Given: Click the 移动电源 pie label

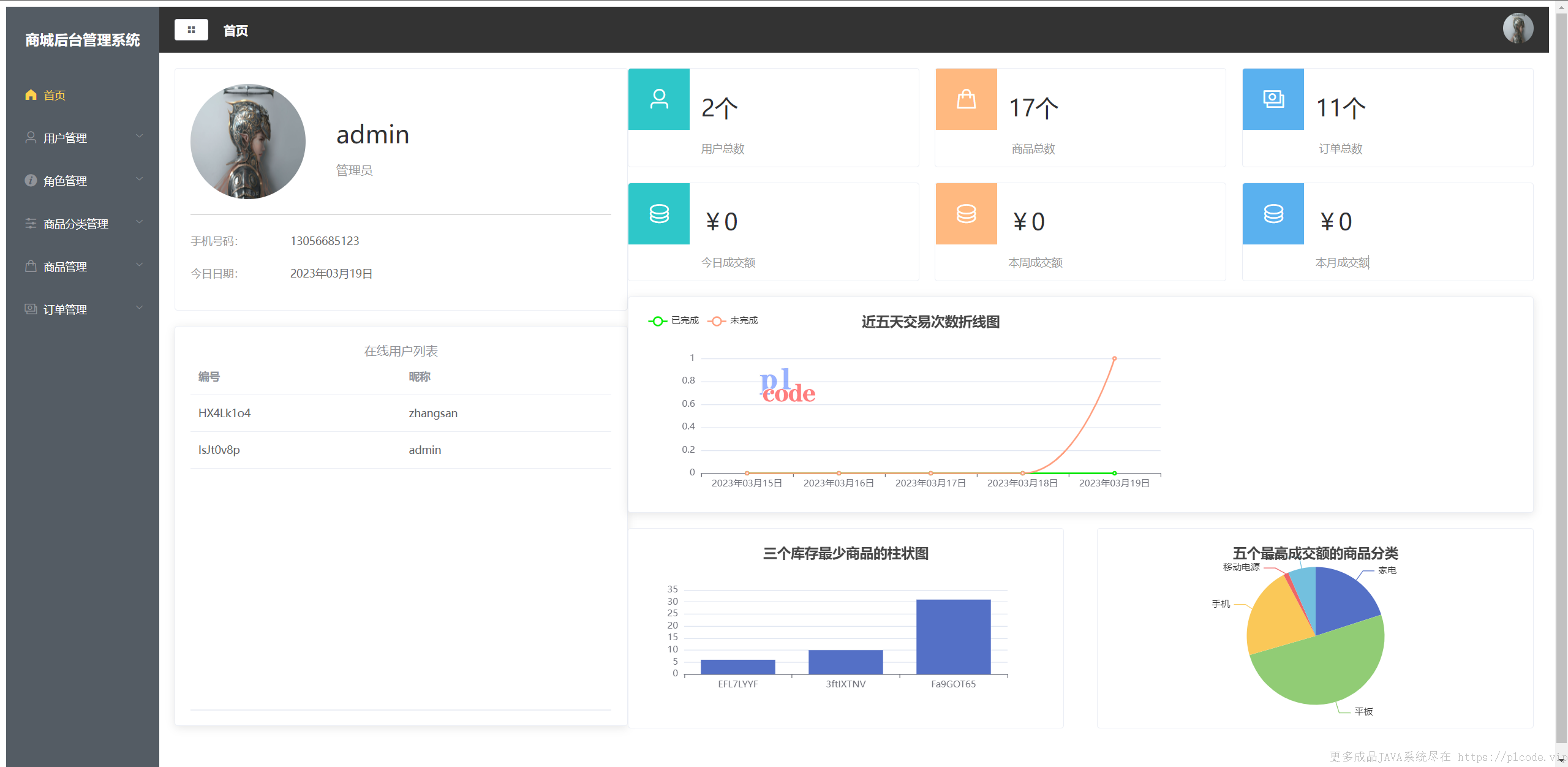Looking at the screenshot, I should (1242, 567).
